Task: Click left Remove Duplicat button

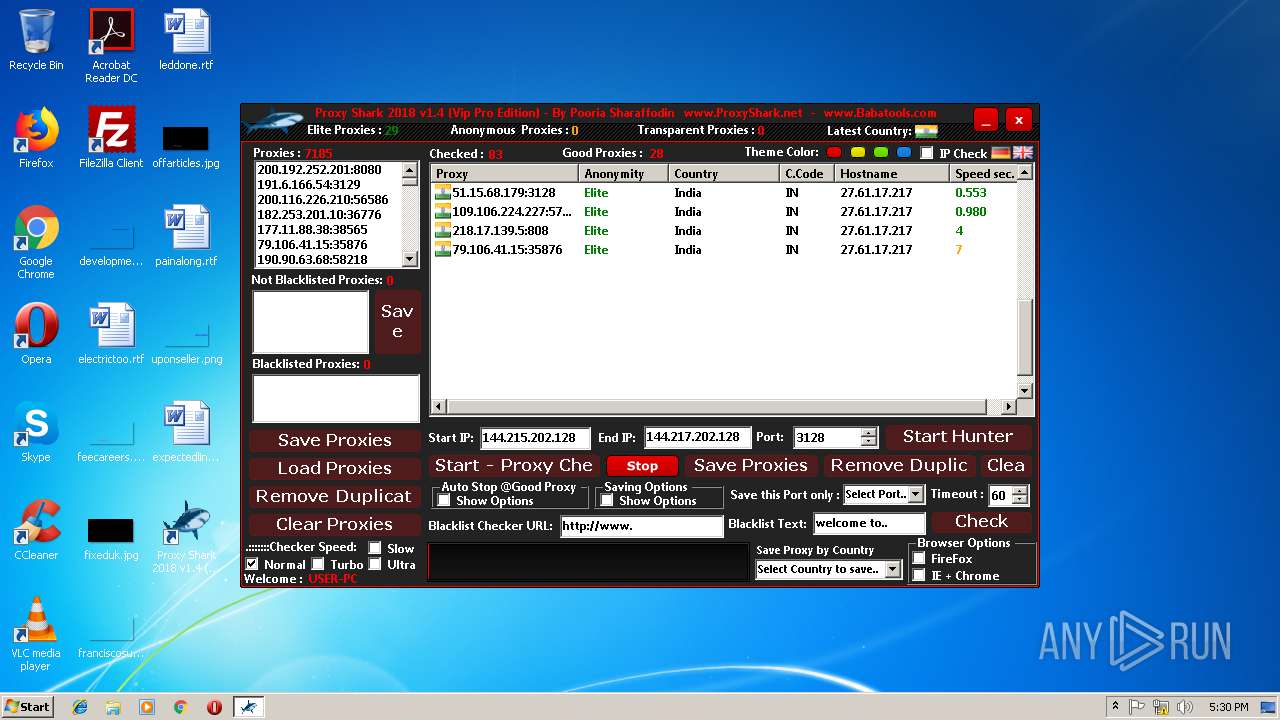Action: coord(335,496)
